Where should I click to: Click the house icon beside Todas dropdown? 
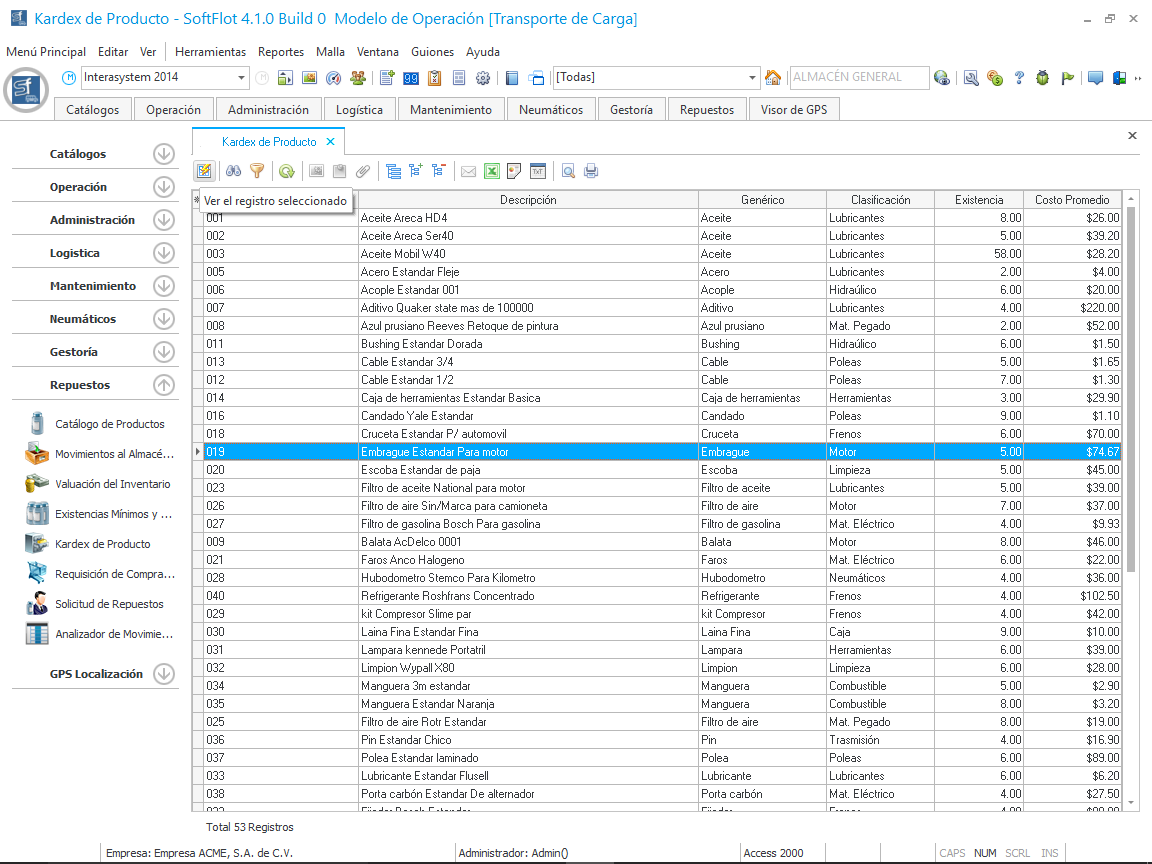coord(773,78)
